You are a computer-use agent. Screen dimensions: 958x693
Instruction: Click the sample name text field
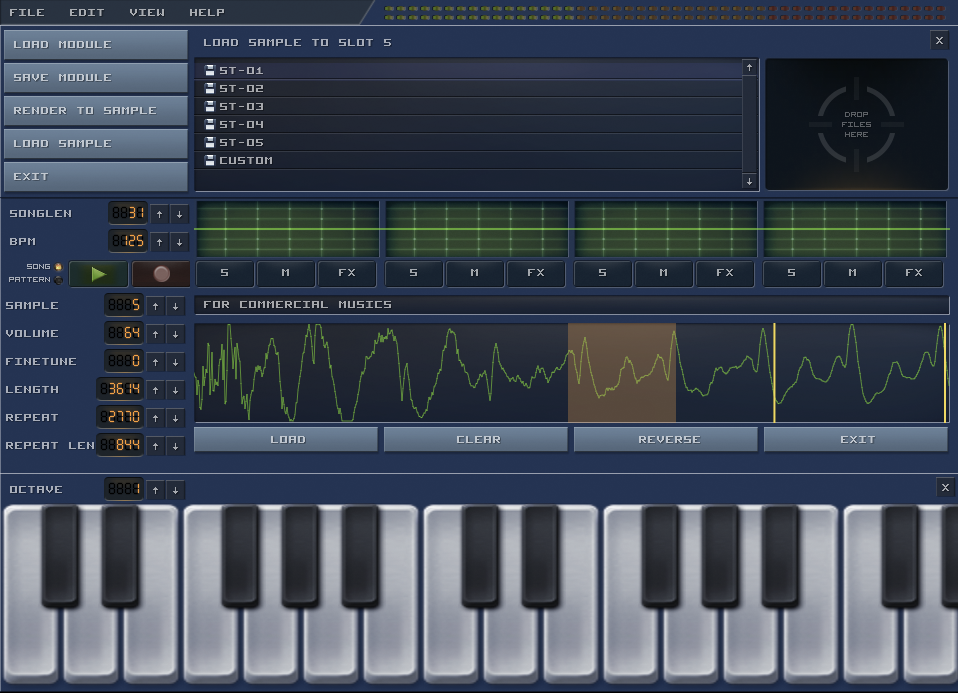coord(571,304)
